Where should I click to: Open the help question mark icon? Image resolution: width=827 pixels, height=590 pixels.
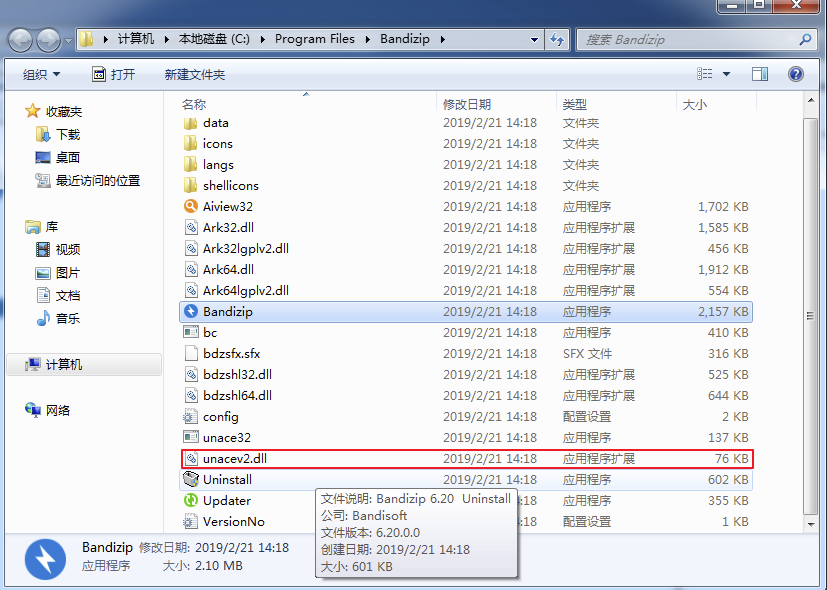[x=796, y=74]
